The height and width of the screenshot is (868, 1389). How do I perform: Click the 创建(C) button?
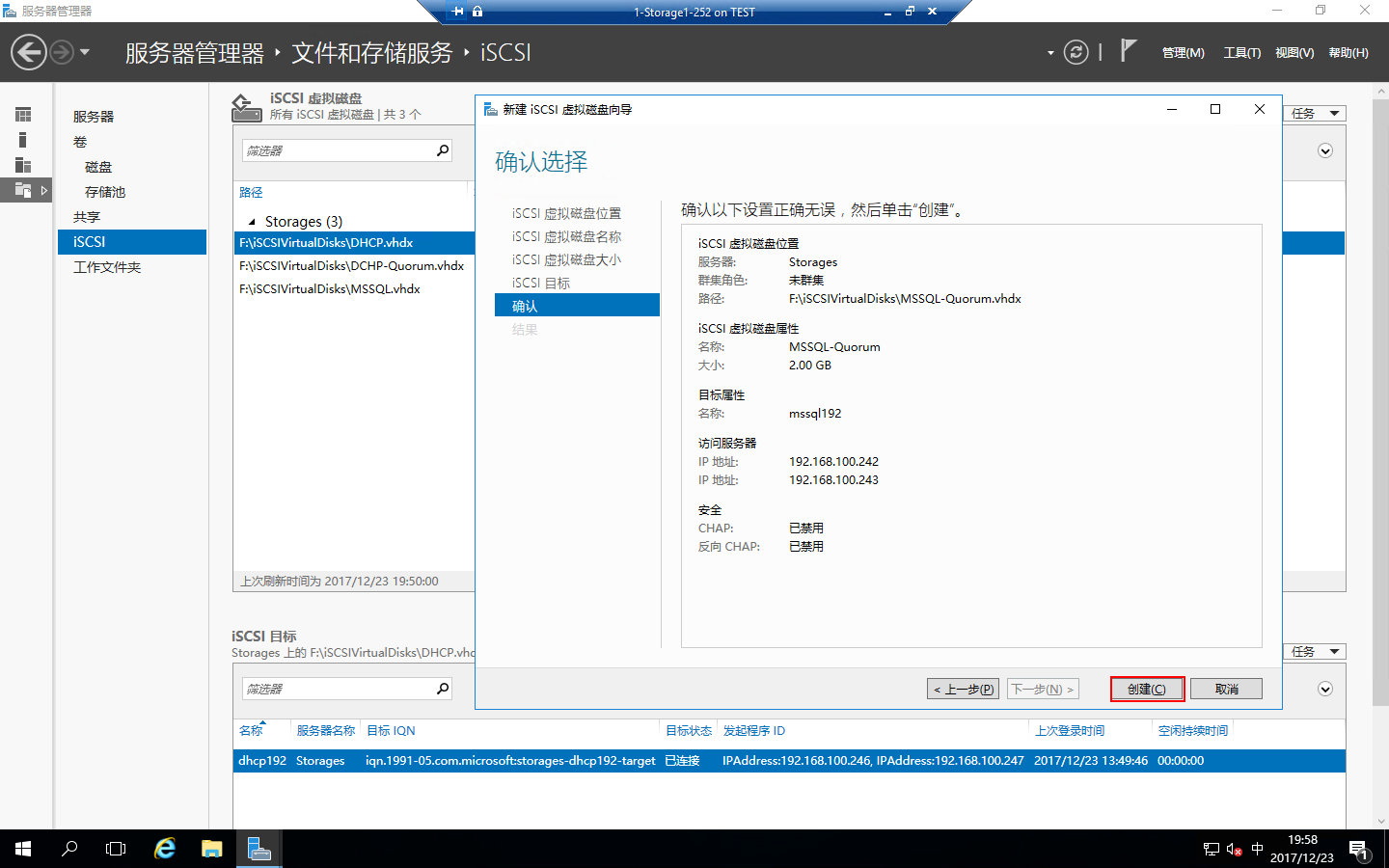pos(1147,689)
